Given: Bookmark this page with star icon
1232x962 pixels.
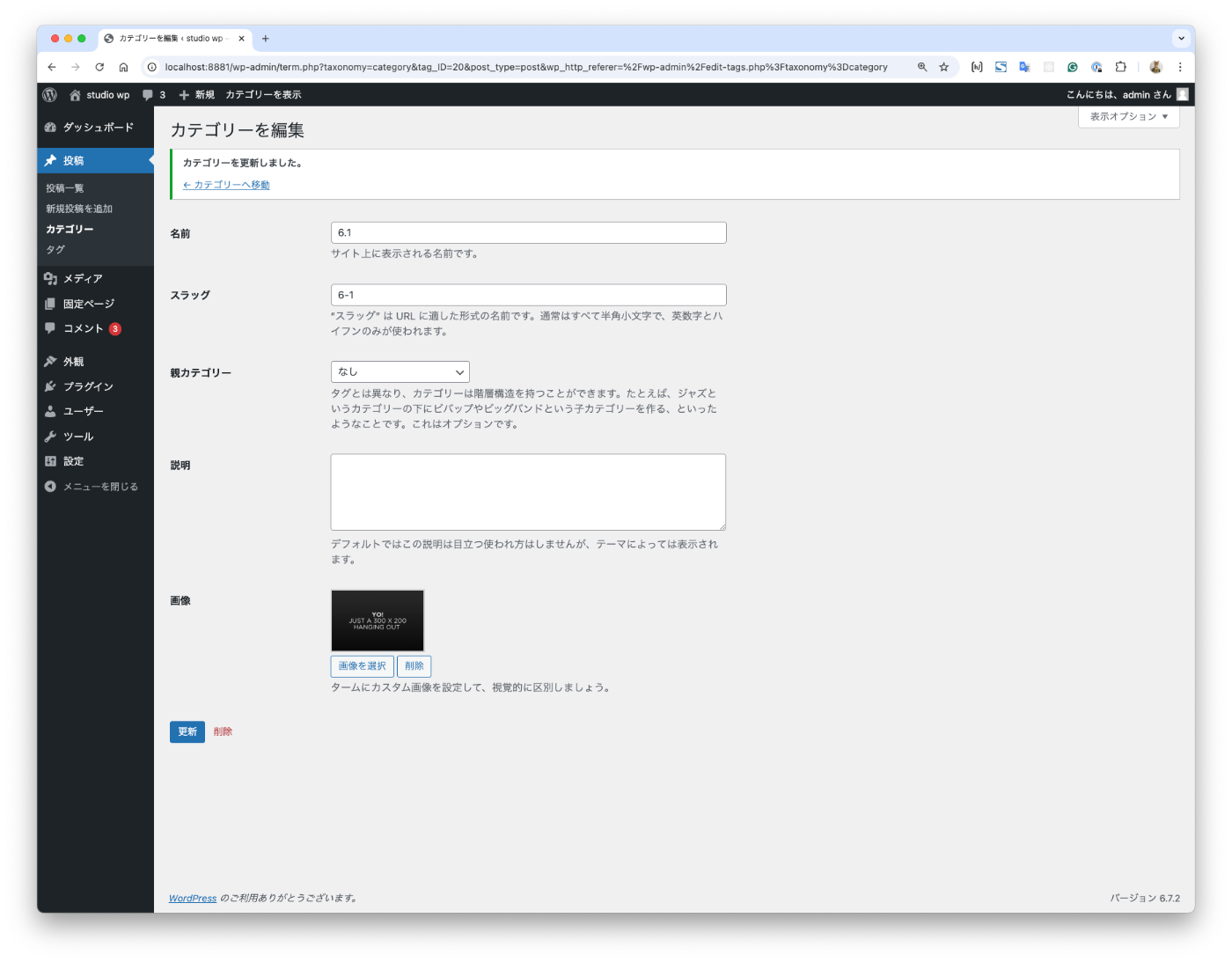Looking at the screenshot, I should pos(944,67).
